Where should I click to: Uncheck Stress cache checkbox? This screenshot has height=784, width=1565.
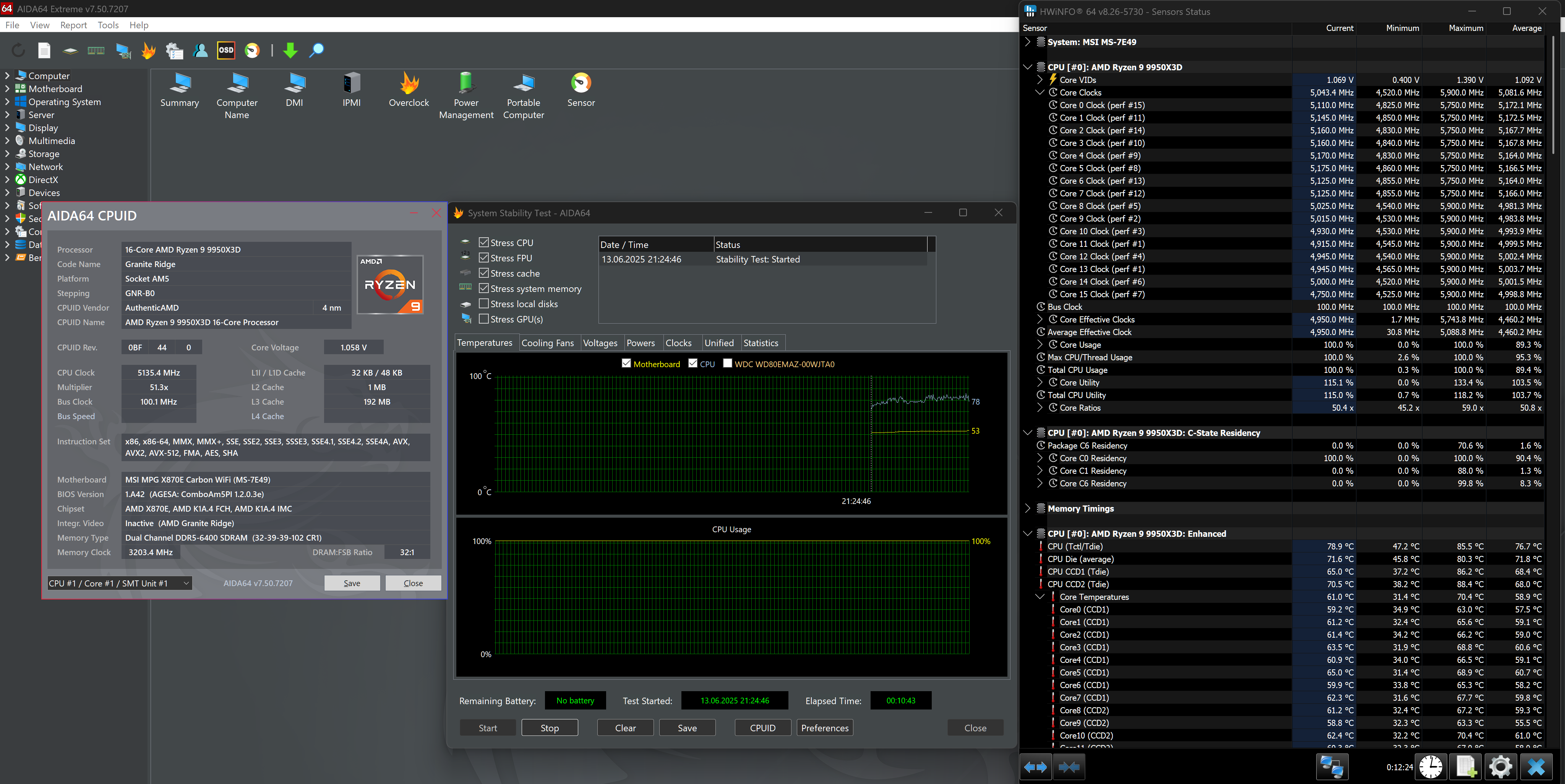click(483, 273)
